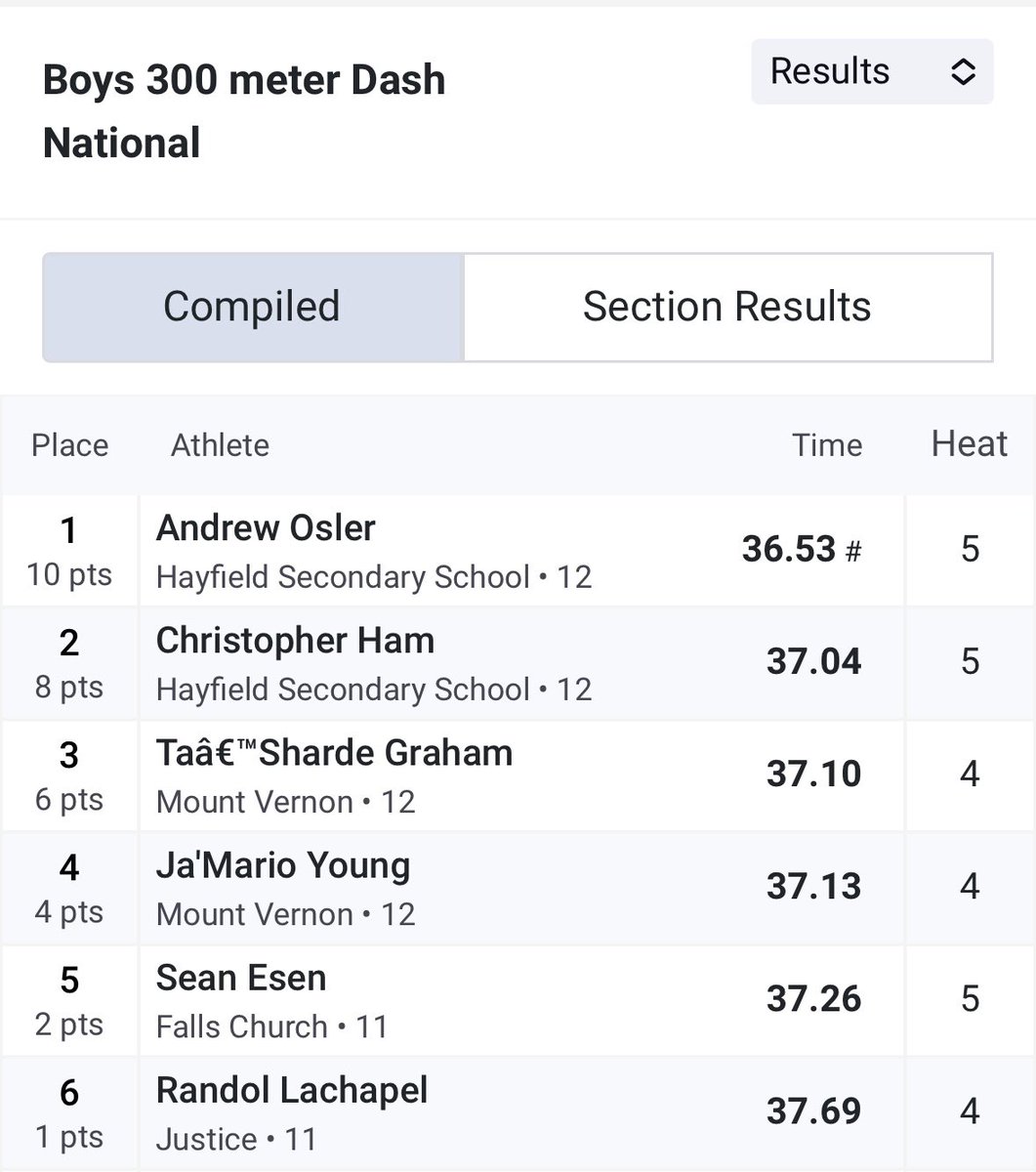The image size is (1036, 1172).
Task: Click the # mark next to 36.53
Action: [x=852, y=552]
